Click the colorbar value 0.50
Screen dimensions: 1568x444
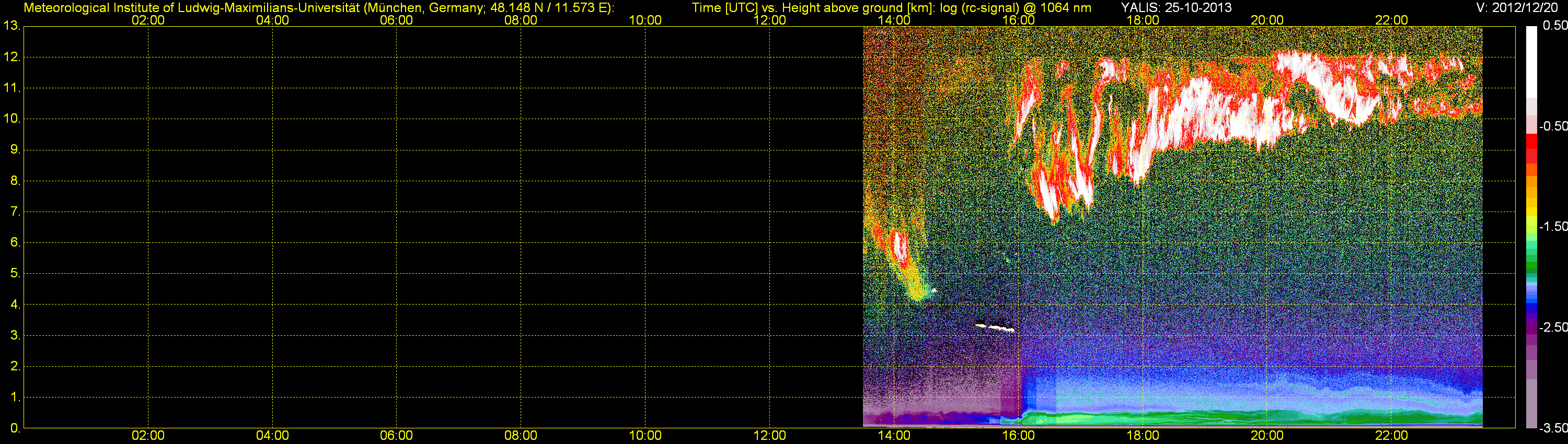[x=1554, y=26]
